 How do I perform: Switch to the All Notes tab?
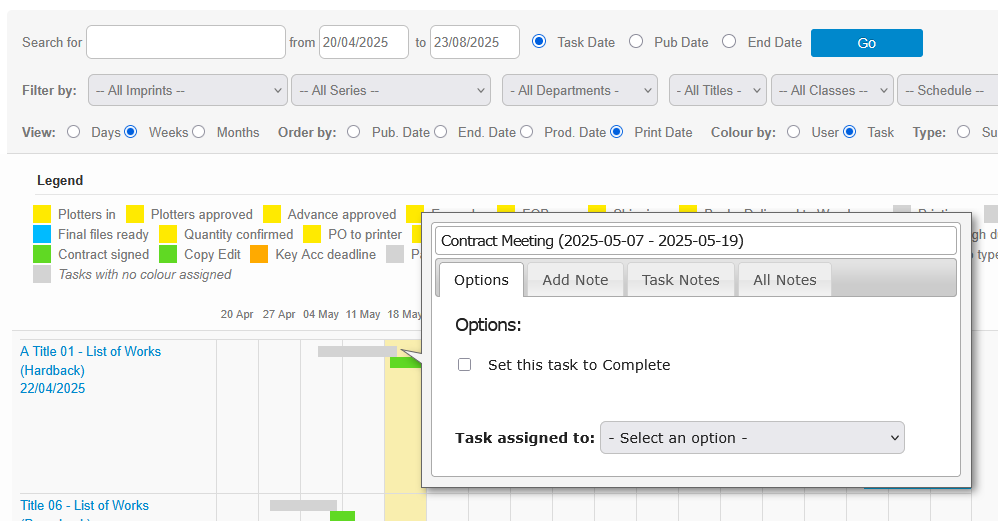coord(785,280)
